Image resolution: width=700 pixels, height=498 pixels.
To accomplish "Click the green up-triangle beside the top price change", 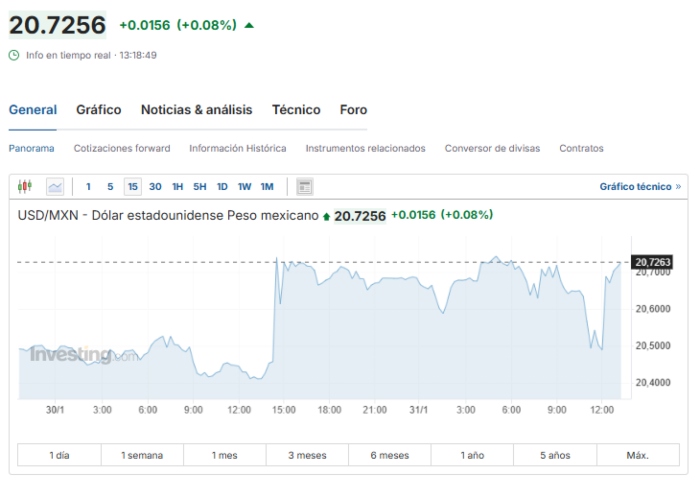I will coord(249,25).
